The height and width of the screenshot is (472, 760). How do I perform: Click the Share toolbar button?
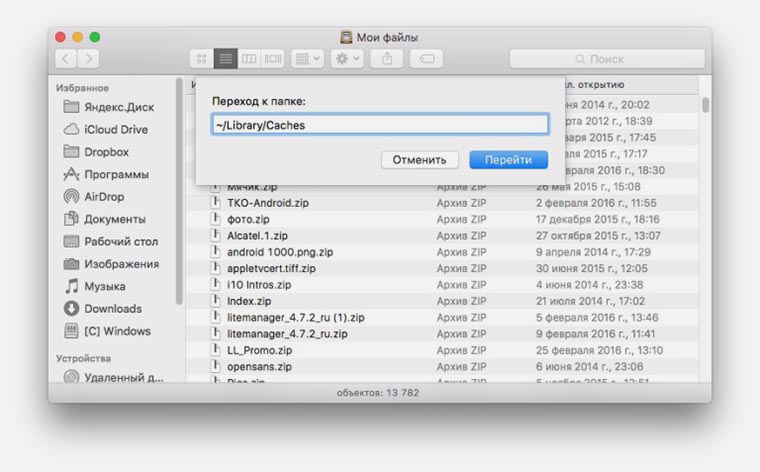[x=387, y=59]
